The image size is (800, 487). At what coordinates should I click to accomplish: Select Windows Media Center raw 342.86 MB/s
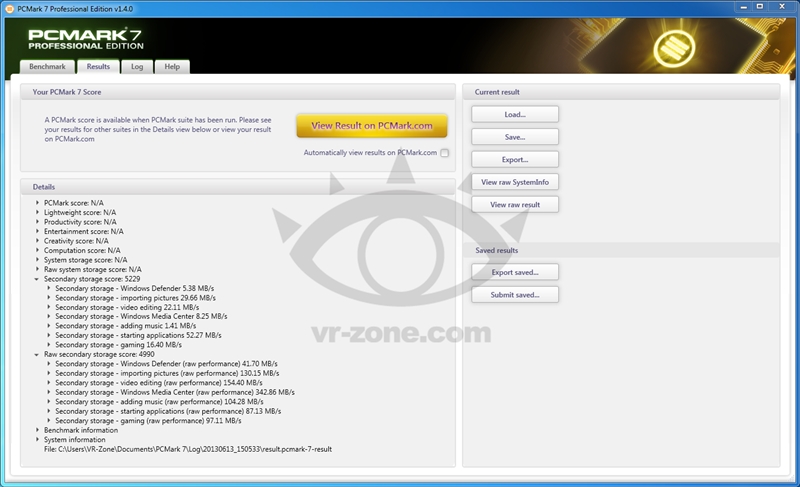click(x=175, y=392)
